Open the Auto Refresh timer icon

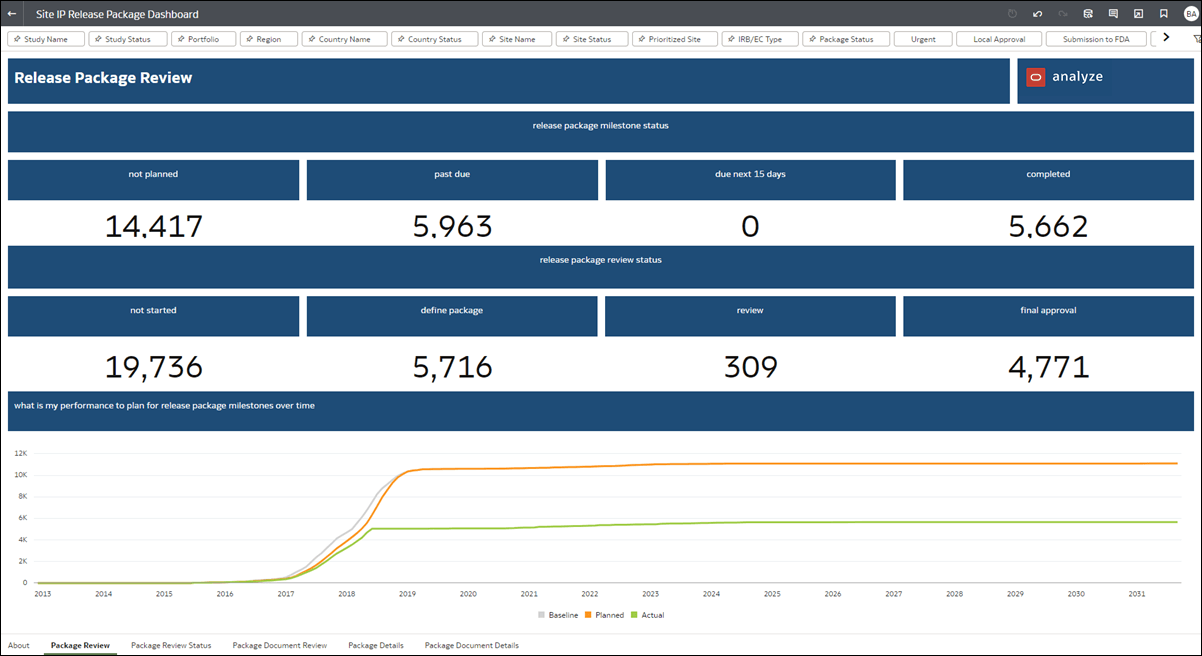(1011, 14)
